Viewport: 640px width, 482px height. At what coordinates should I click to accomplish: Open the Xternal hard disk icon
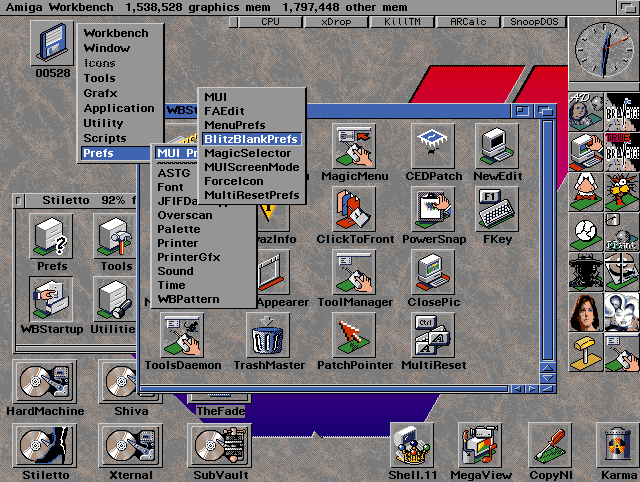[x=130, y=445]
